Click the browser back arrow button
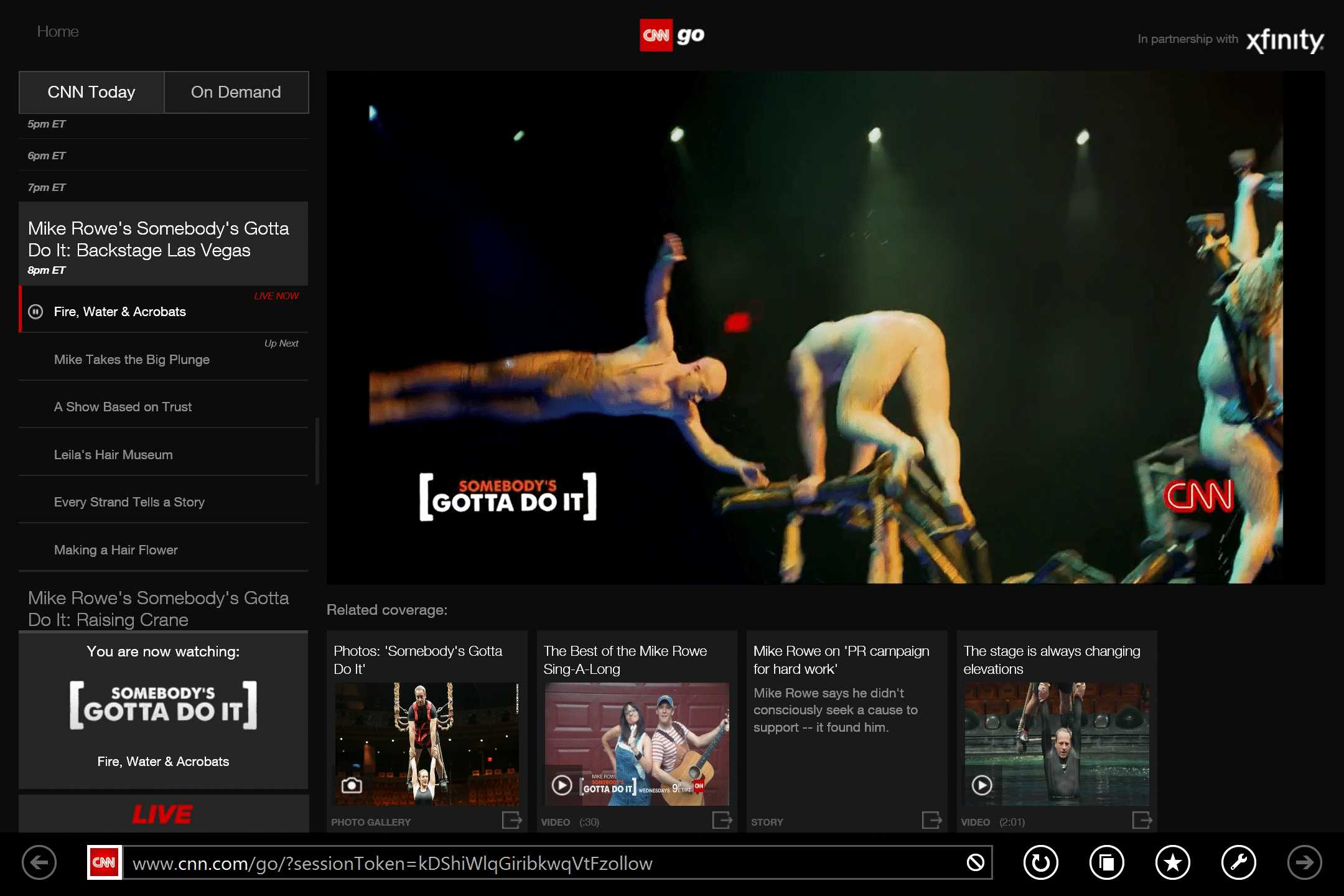This screenshot has width=1344, height=896. tap(39, 862)
